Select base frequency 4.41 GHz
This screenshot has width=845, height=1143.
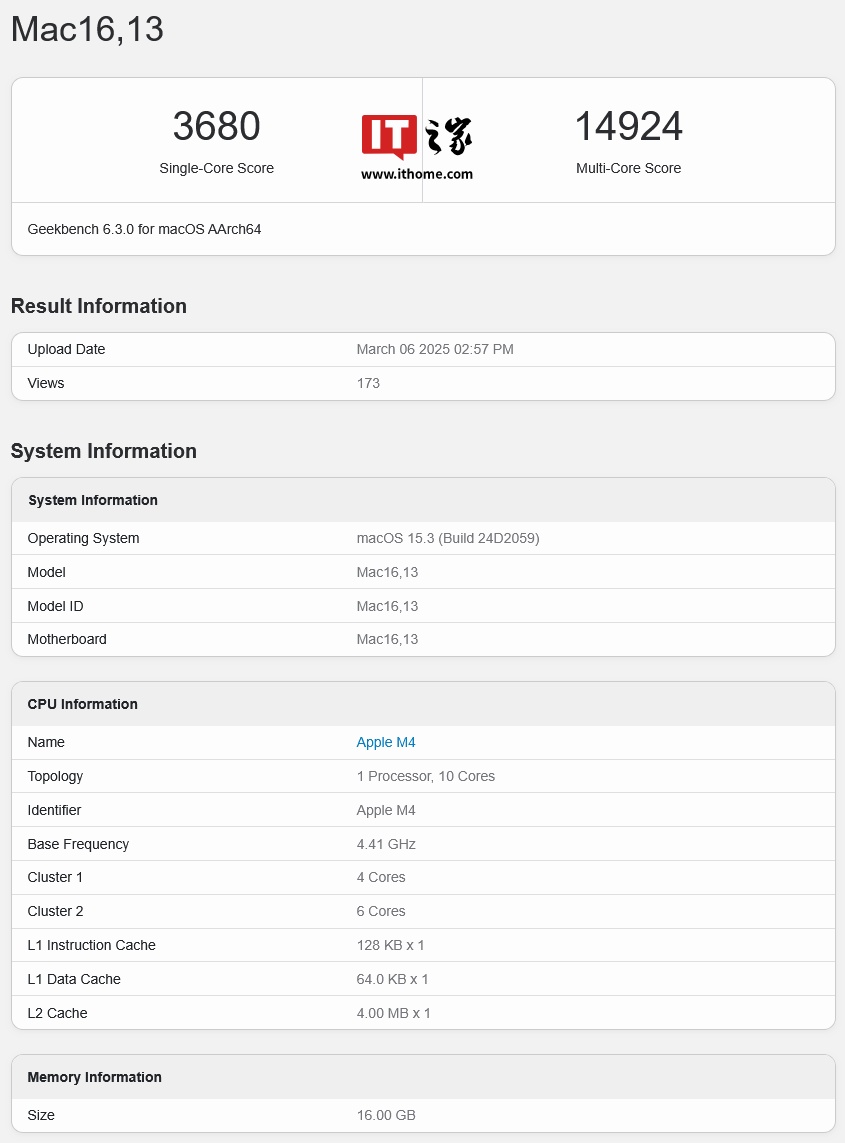click(x=386, y=844)
